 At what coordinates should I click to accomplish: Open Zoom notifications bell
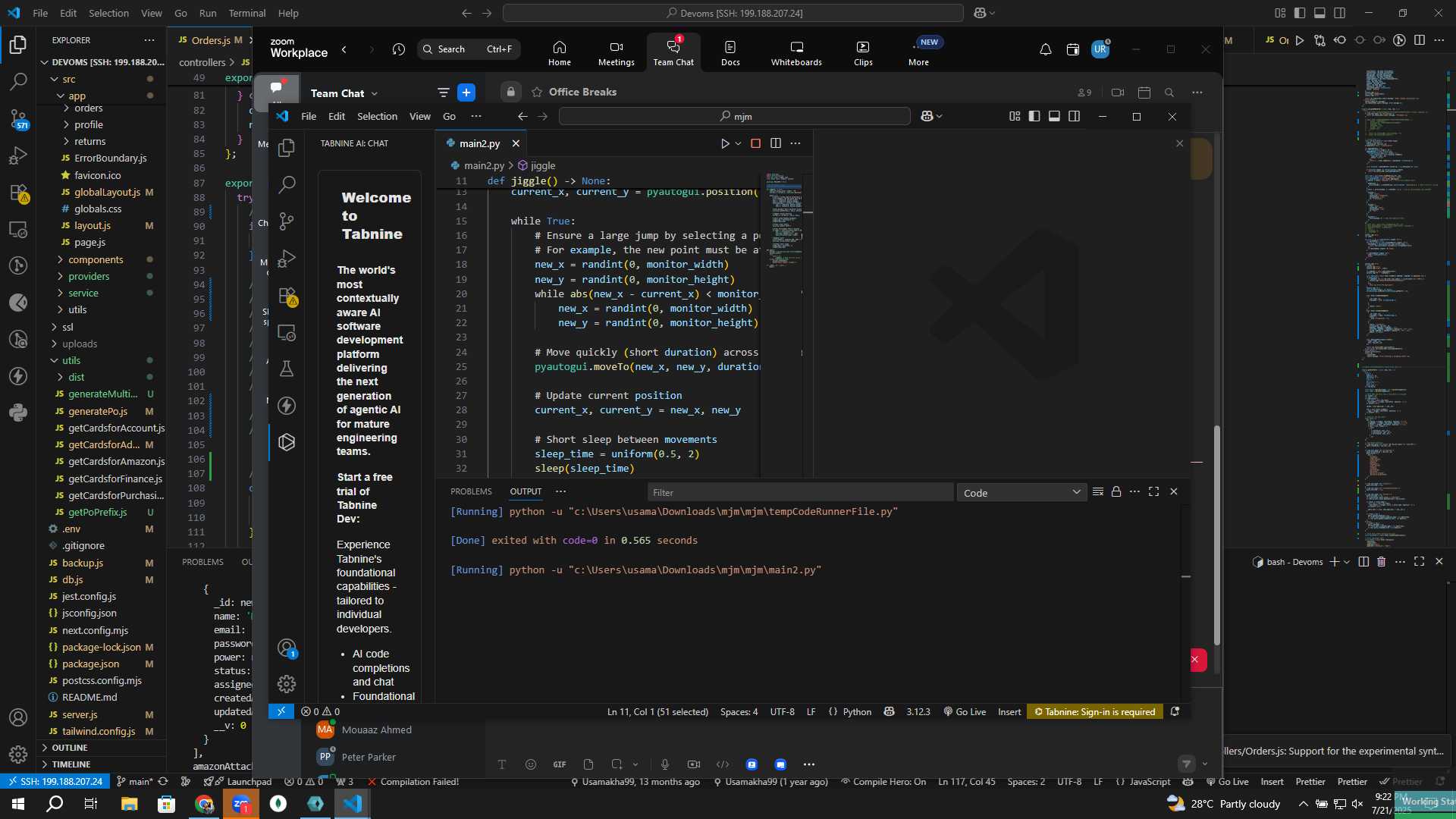[x=1045, y=49]
